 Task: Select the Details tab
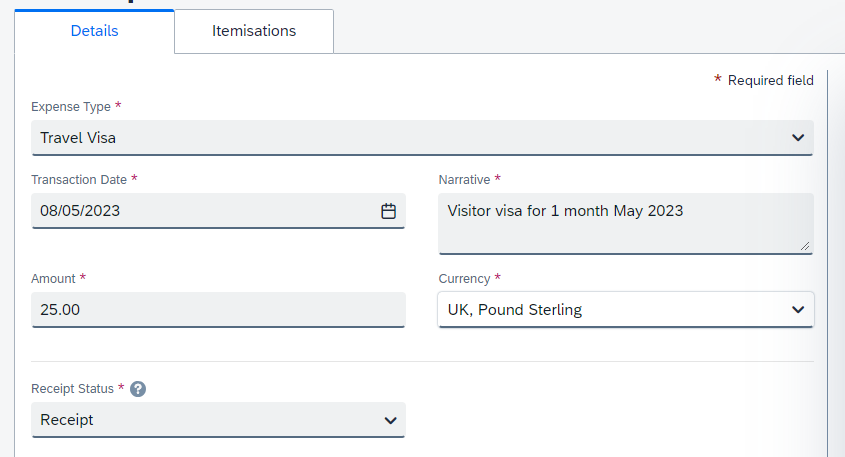(x=94, y=31)
